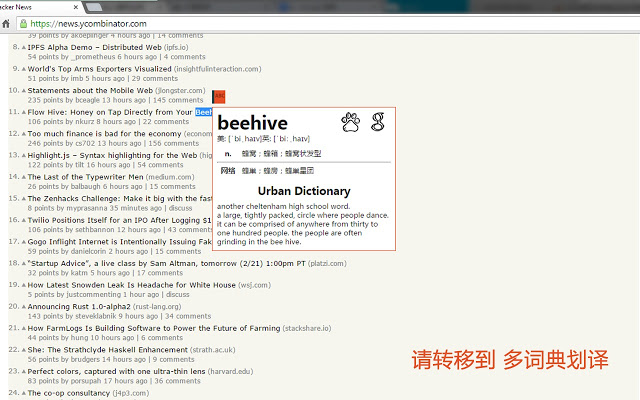The height and width of the screenshot is (400, 640).
Task: Open 22 comments on Flow Hive story
Action: coord(166,122)
